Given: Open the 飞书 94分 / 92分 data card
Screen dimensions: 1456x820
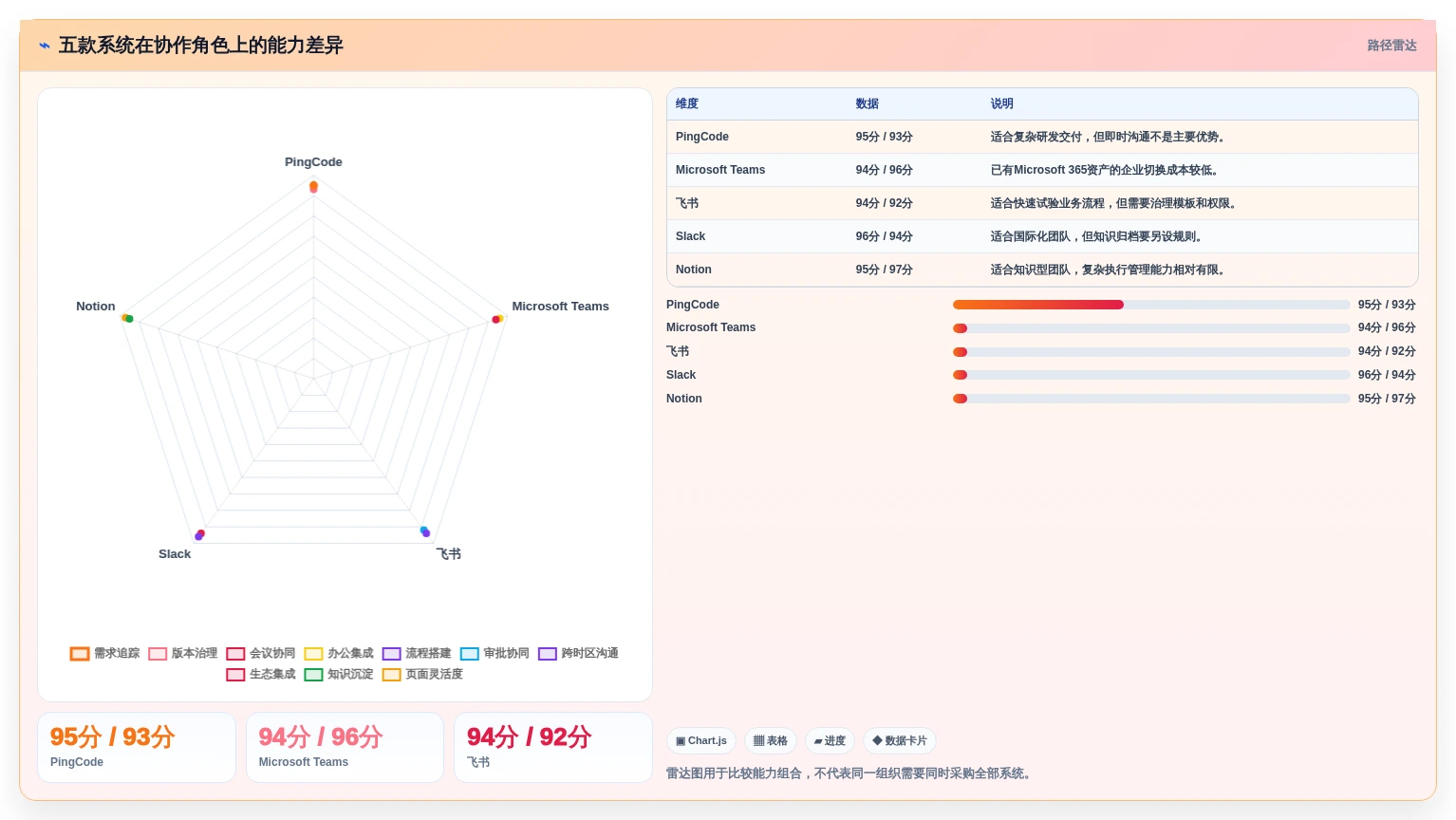Looking at the screenshot, I should pyautogui.click(x=553, y=748).
